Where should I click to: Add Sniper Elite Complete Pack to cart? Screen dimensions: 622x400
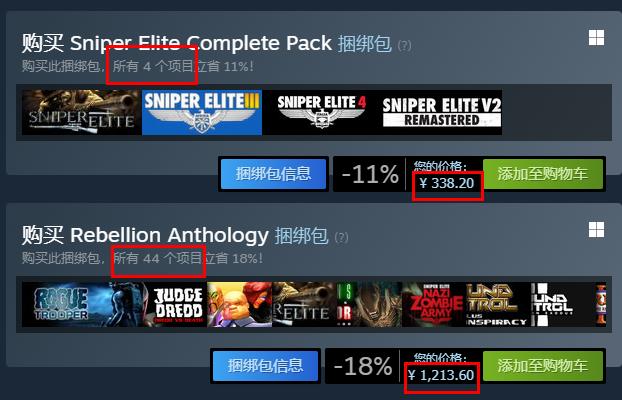[543, 174]
